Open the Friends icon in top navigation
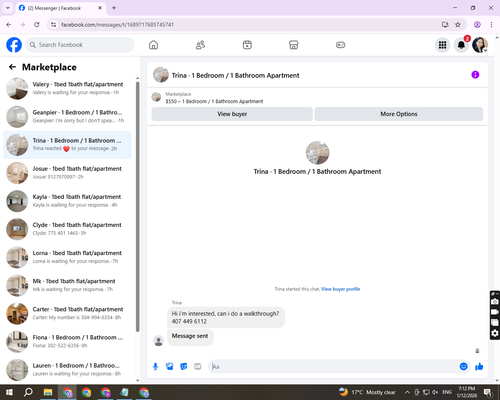 [x=200, y=45]
